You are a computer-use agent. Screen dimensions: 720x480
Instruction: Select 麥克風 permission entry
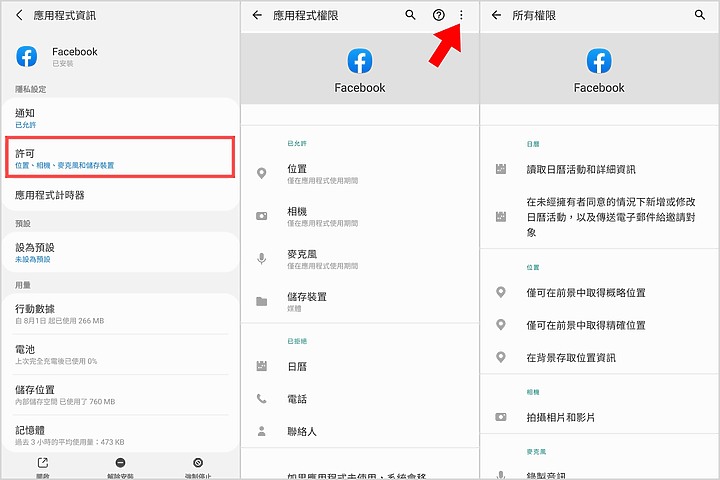pos(360,259)
